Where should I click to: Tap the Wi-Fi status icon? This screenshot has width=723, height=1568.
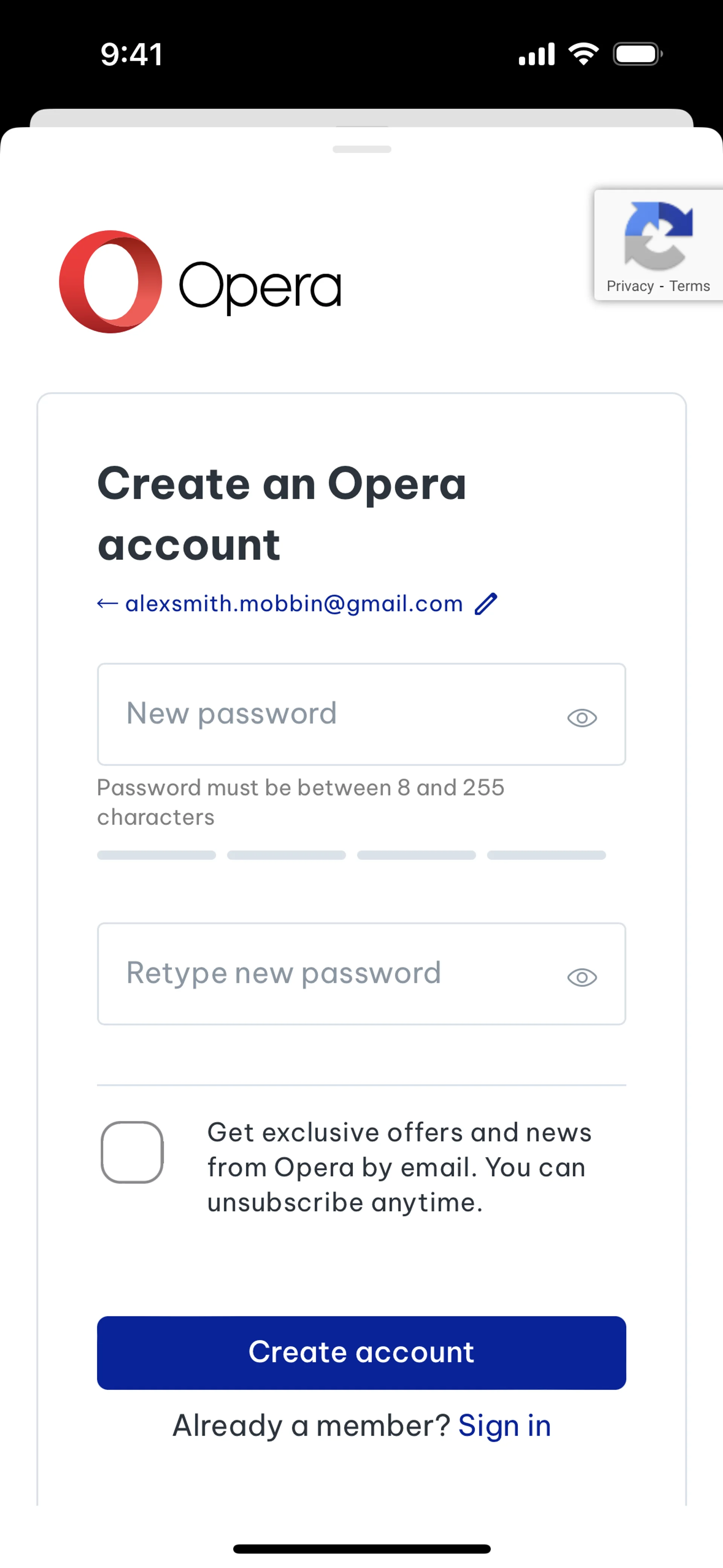[583, 54]
